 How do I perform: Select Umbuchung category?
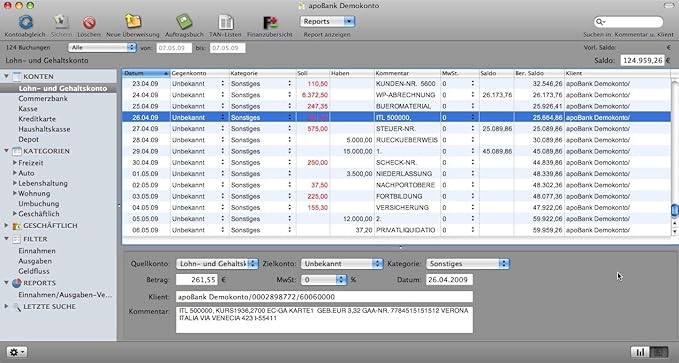39,204
